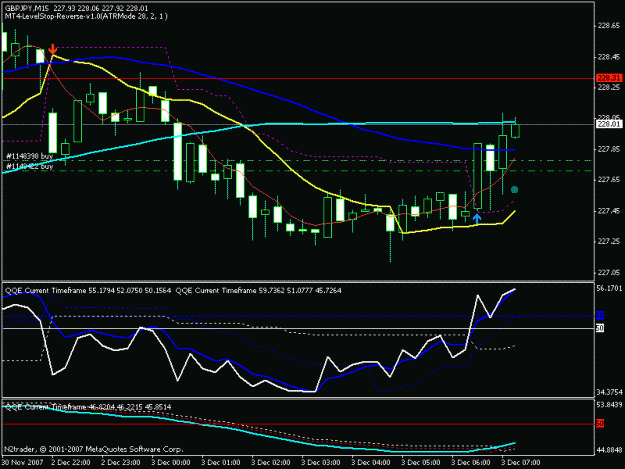Click the teal dot marker near 227.65
625x469 pixels.
(x=514, y=190)
